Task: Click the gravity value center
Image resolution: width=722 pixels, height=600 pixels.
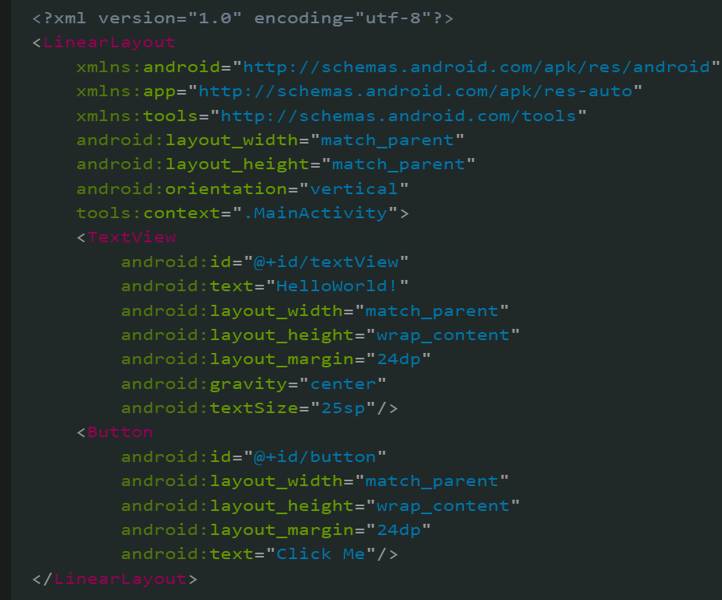Action: (x=343, y=384)
